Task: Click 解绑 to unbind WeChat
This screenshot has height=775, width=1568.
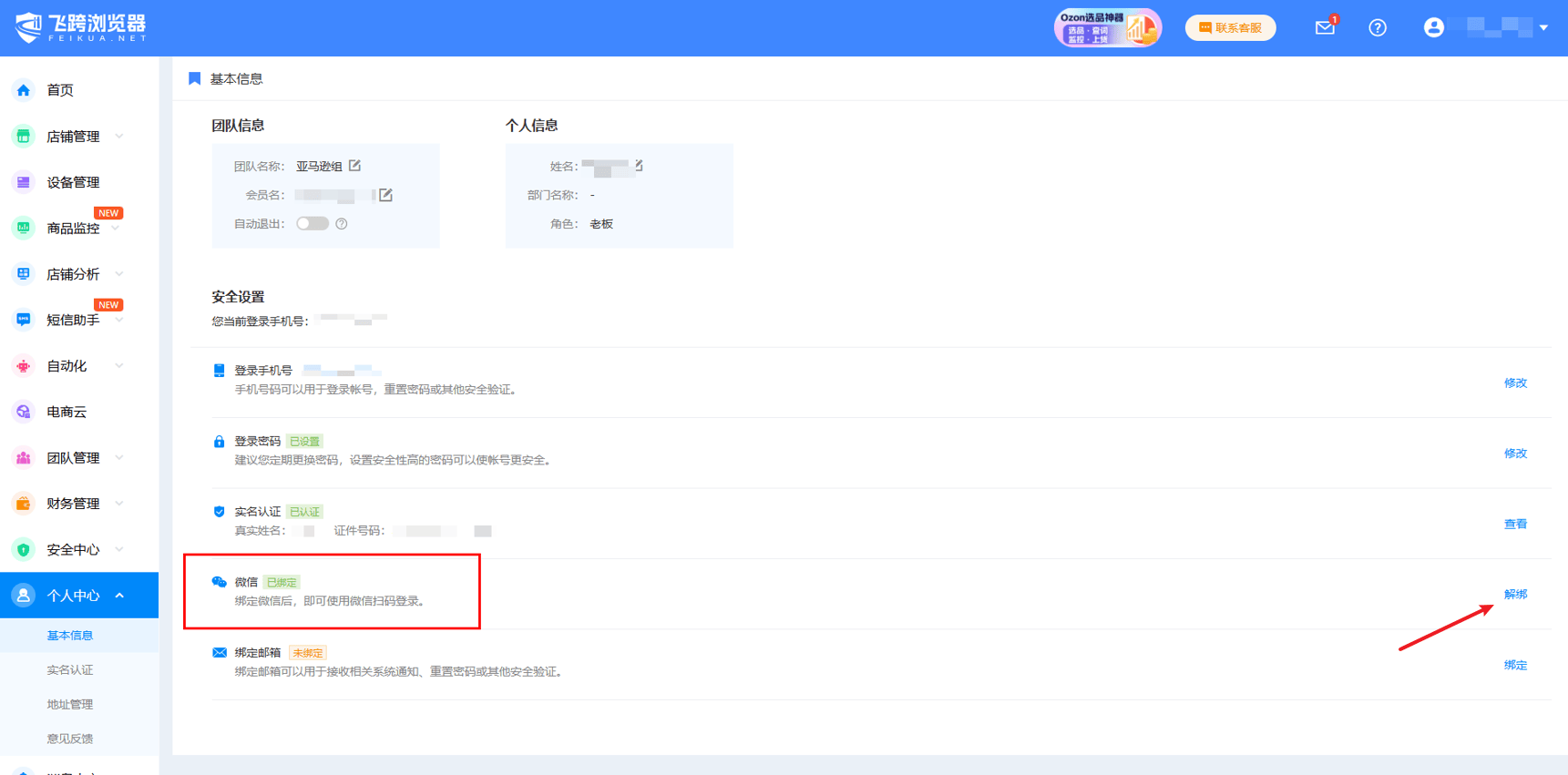Action: (x=1515, y=595)
